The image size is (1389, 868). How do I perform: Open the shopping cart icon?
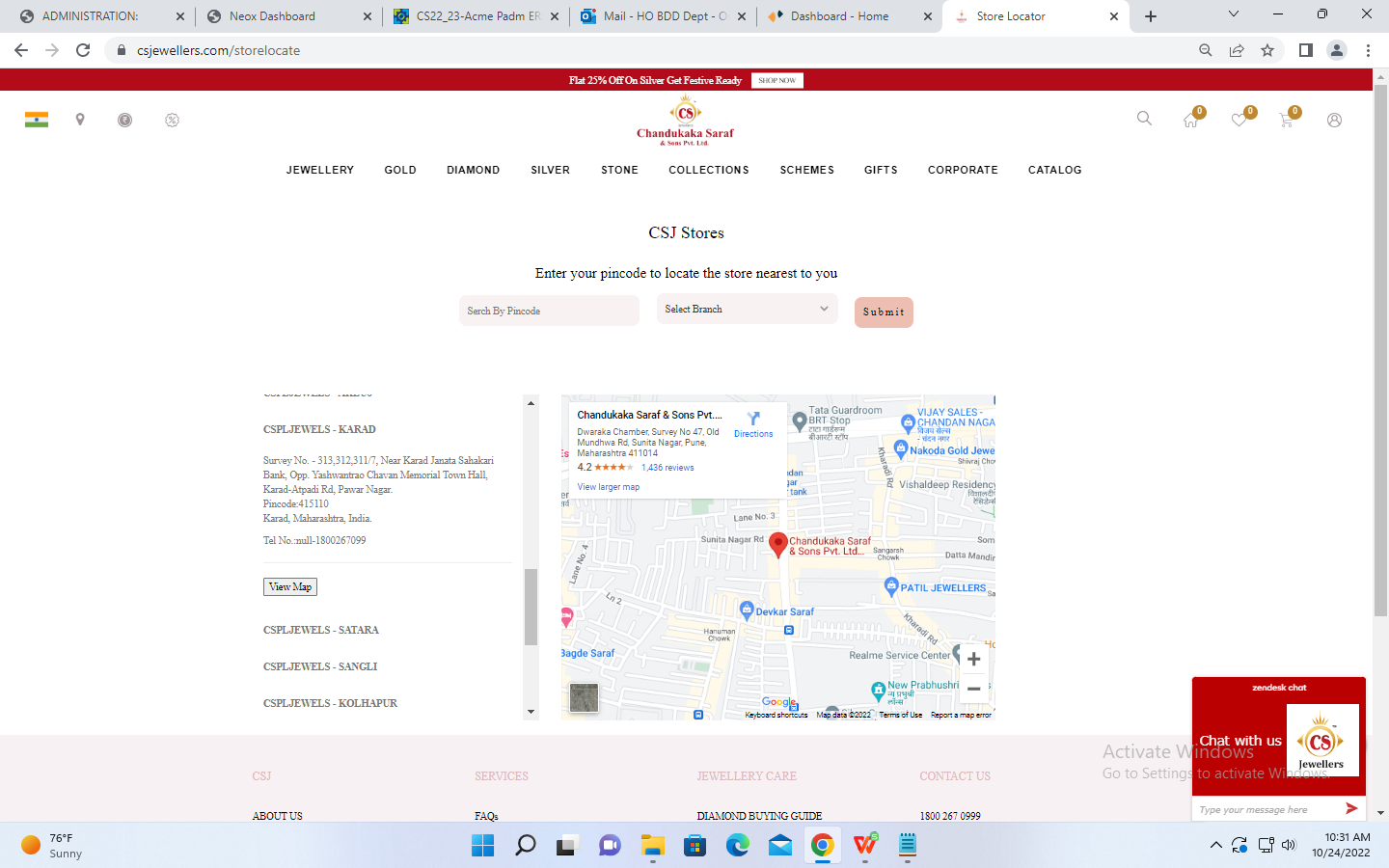pyautogui.click(x=1288, y=119)
